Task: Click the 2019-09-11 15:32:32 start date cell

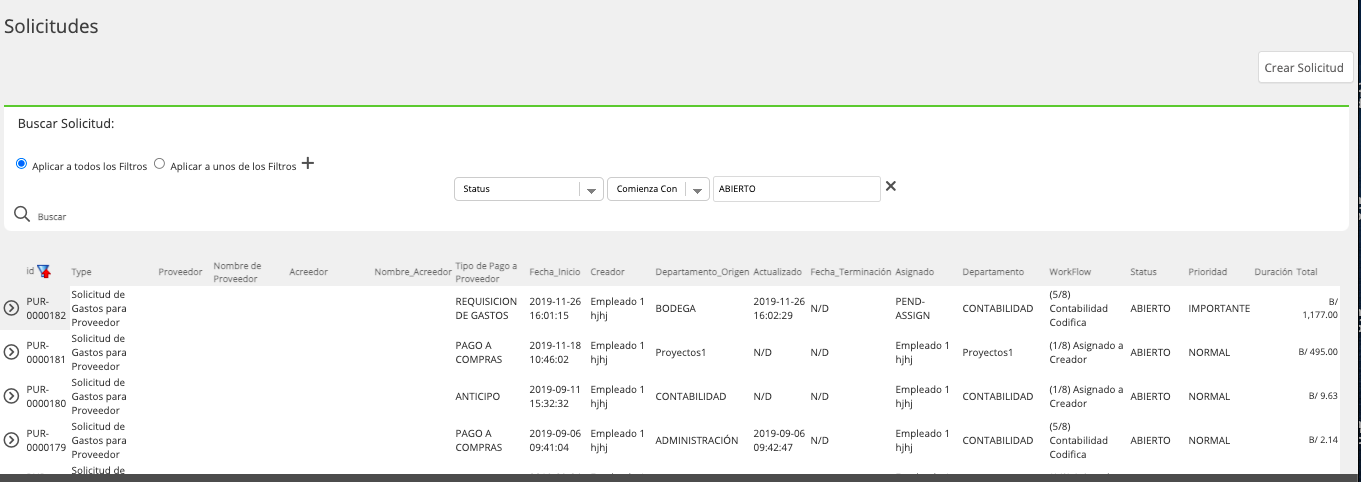Action: tap(555, 396)
